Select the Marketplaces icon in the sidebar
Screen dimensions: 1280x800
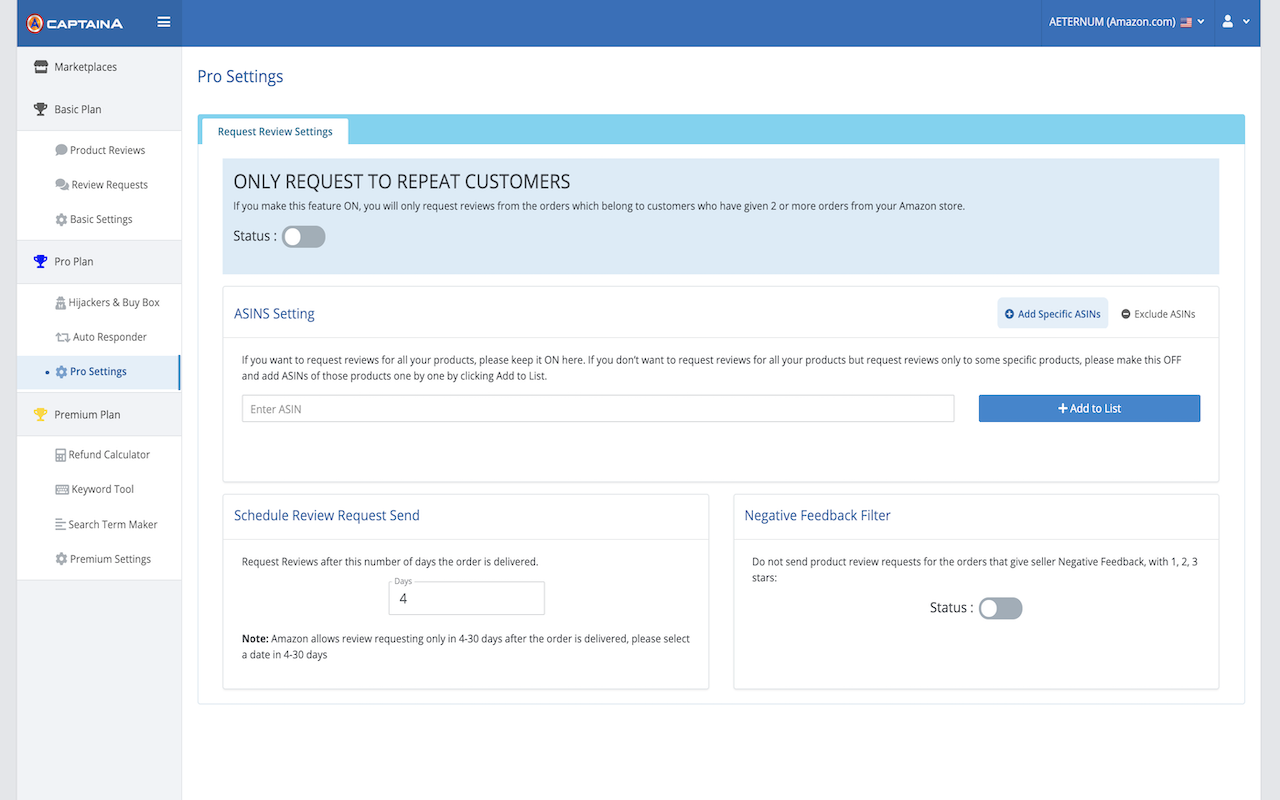point(41,66)
